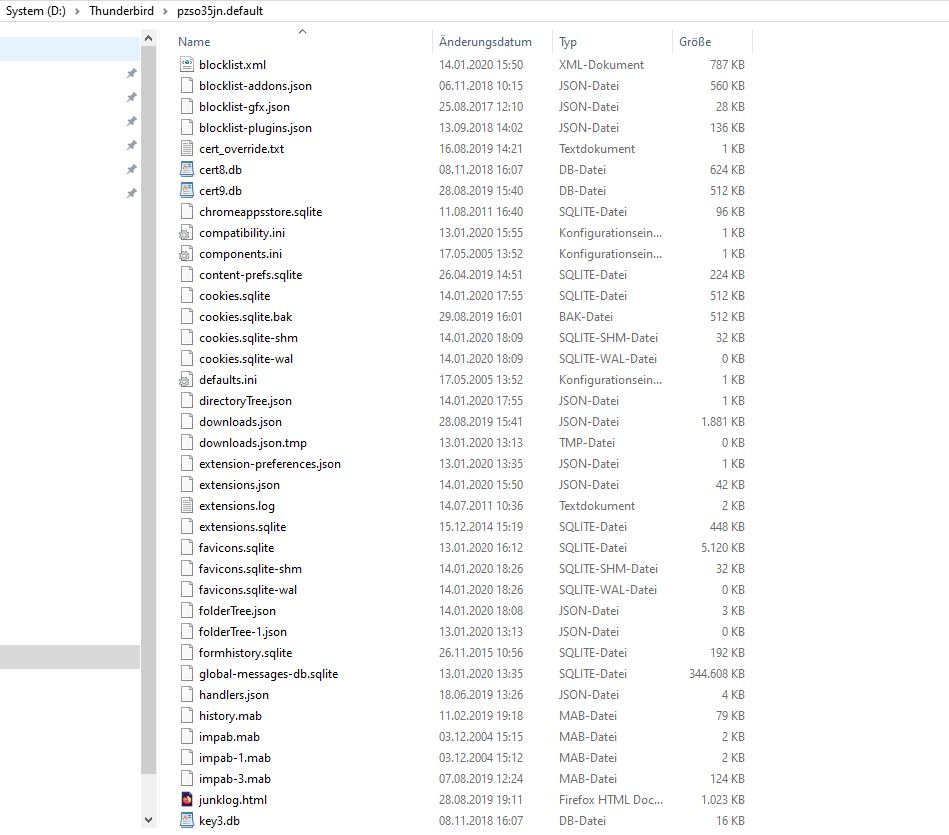Image resolution: width=949 pixels, height=835 pixels.
Task: Sort by Änderungsdatum column header
Action: tap(485, 42)
